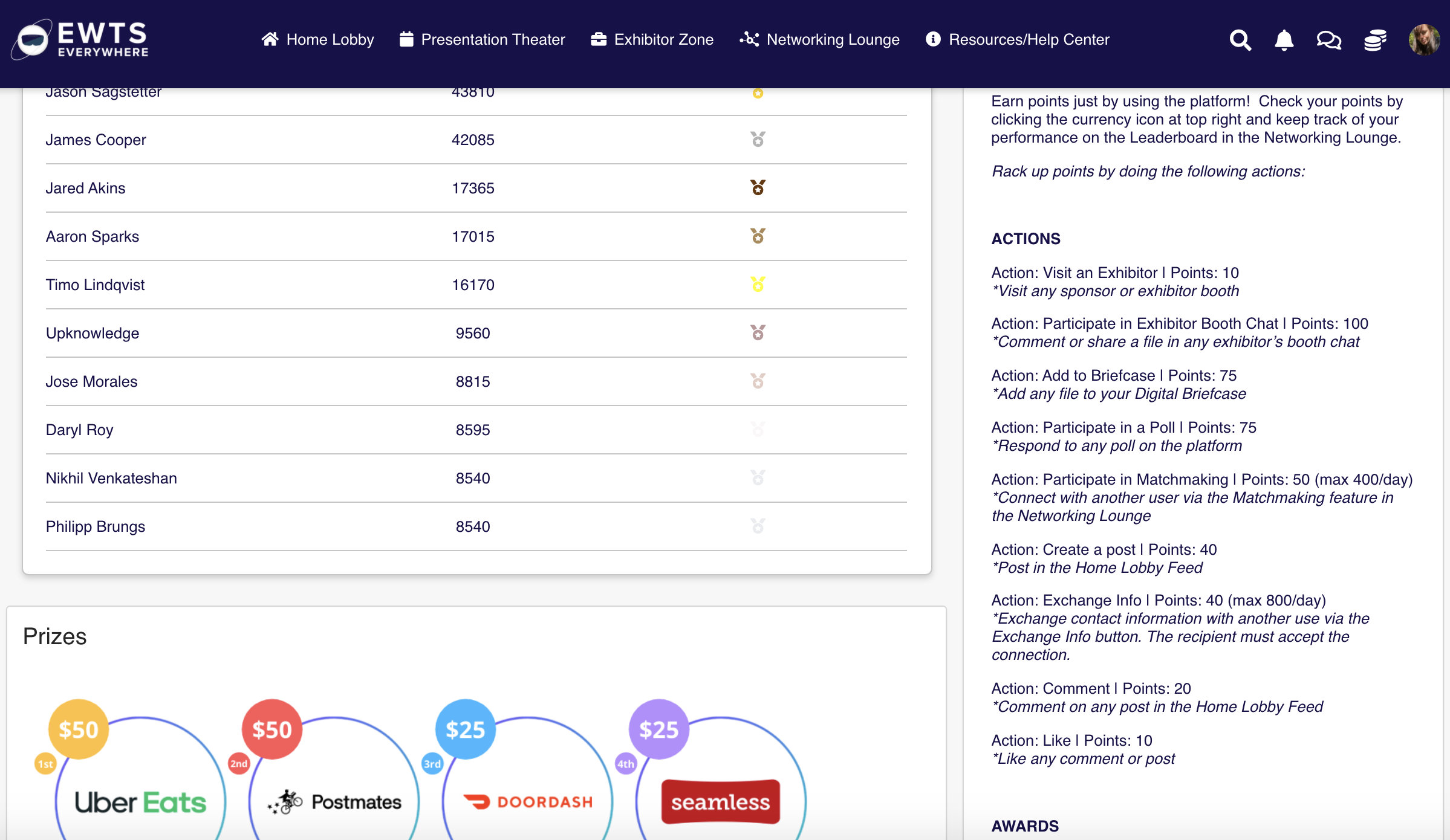Select Aaron Sparks in leaderboard

pos(92,236)
